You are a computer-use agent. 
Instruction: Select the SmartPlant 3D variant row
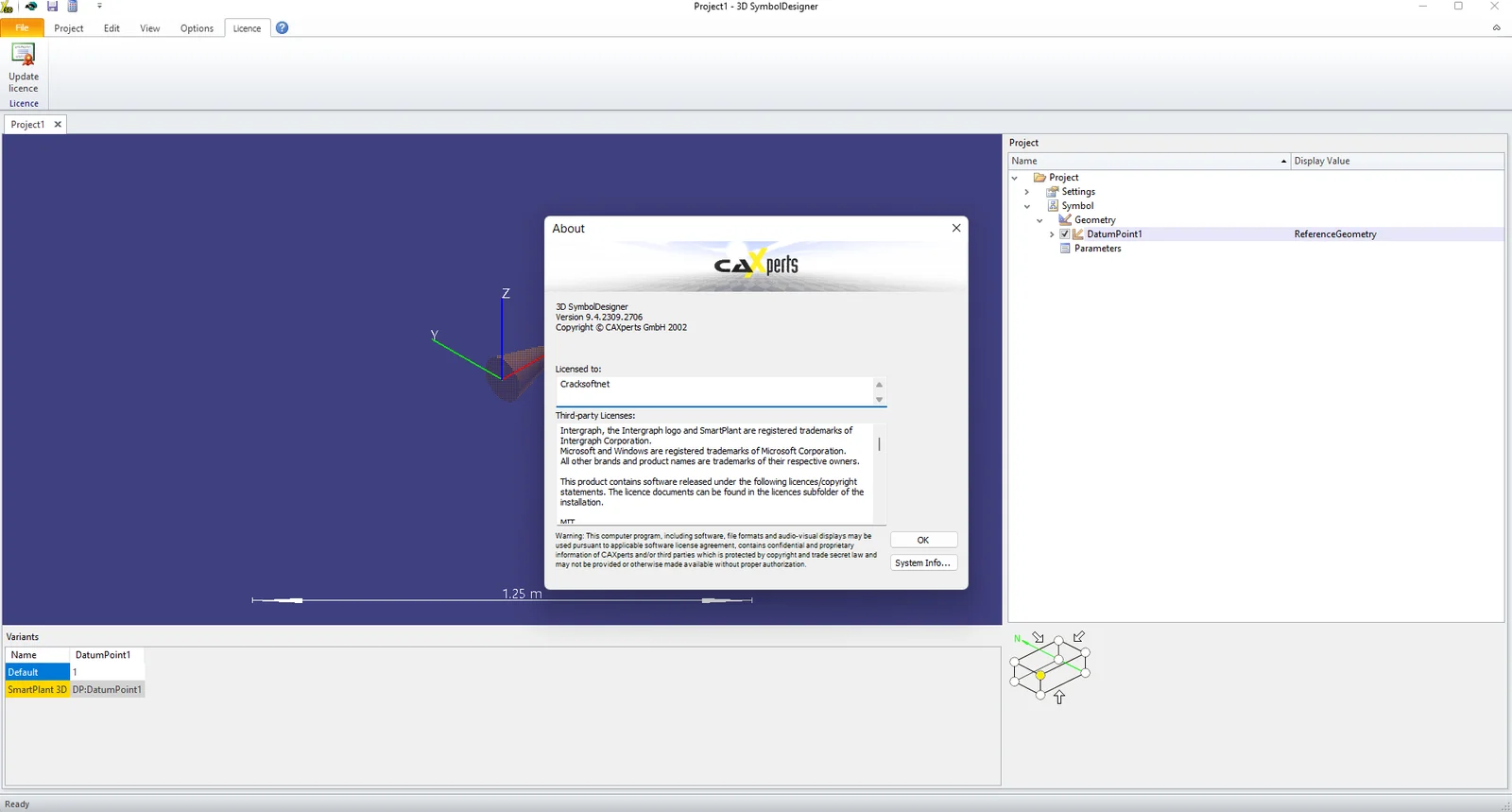[x=38, y=690]
